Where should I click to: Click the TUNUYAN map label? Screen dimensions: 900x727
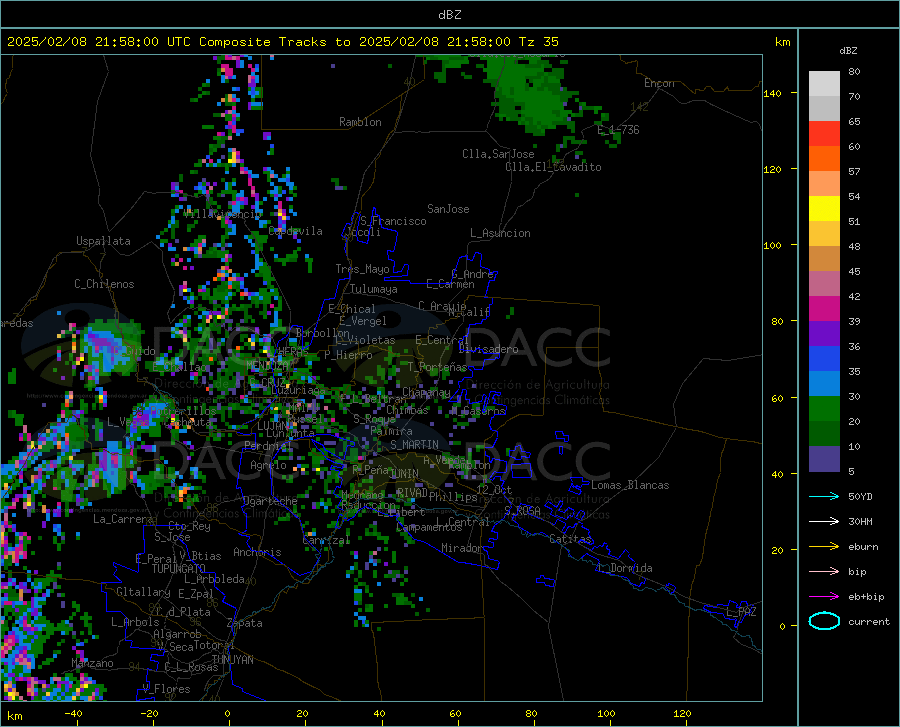(232, 660)
